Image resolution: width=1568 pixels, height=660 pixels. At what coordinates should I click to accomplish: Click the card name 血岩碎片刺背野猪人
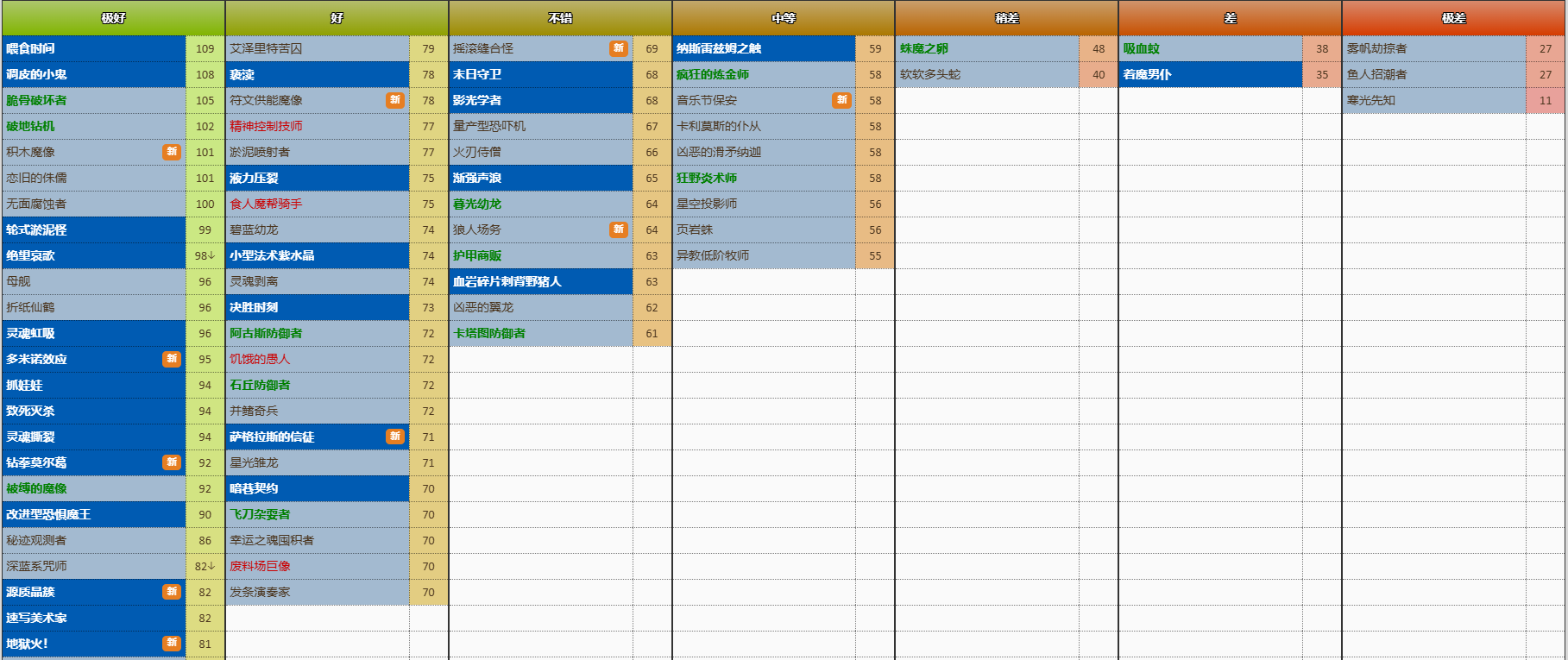point(507,282)
